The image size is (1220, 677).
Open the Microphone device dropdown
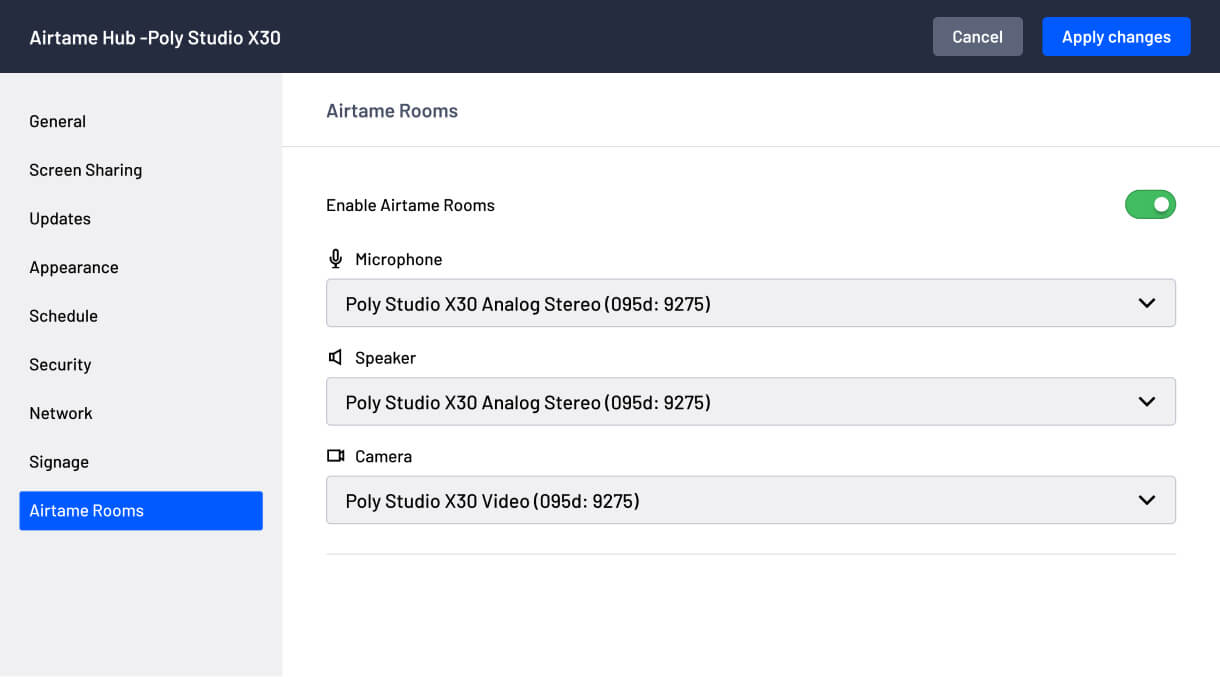point(751,303)
